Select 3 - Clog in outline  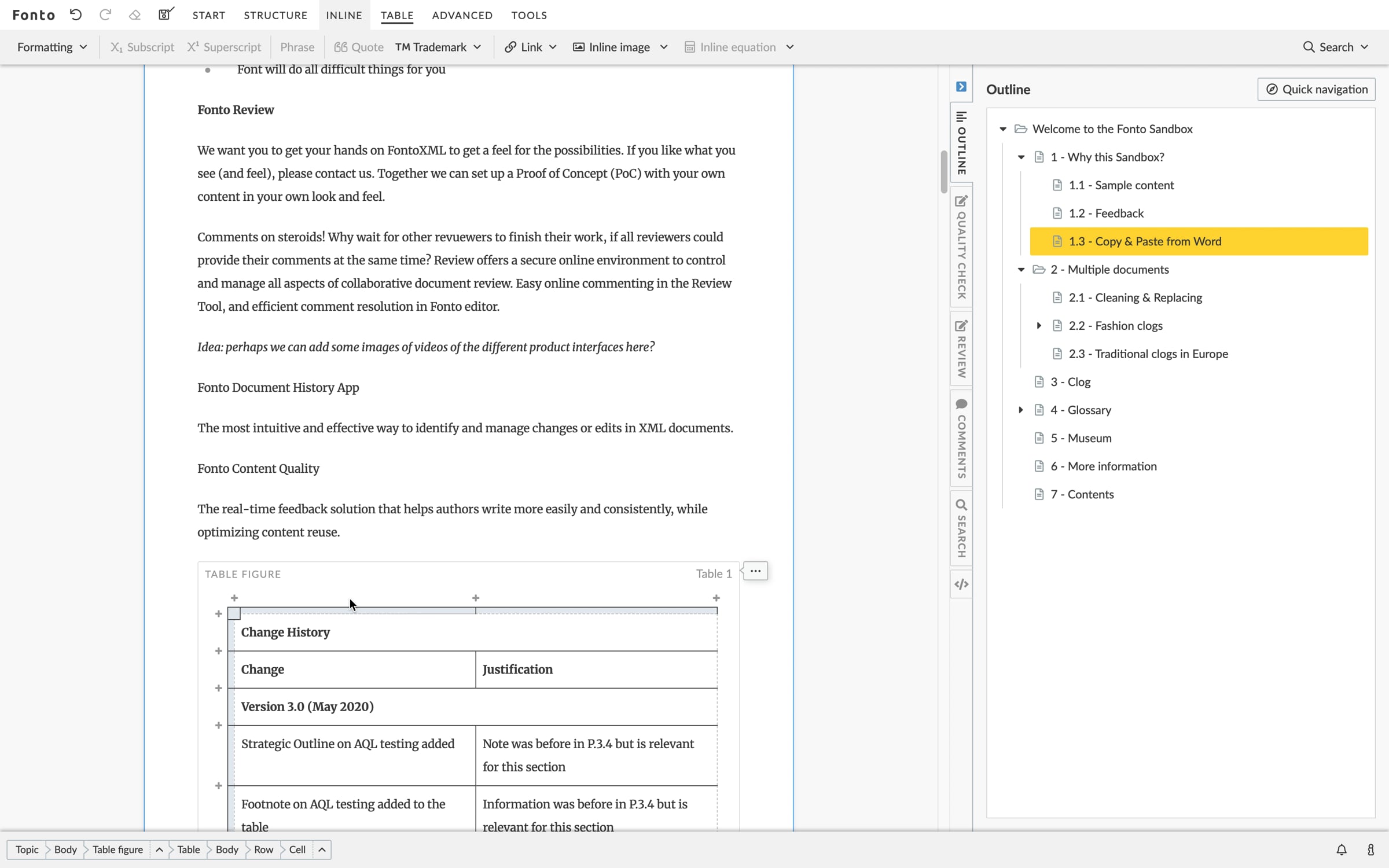(1070, 382)
